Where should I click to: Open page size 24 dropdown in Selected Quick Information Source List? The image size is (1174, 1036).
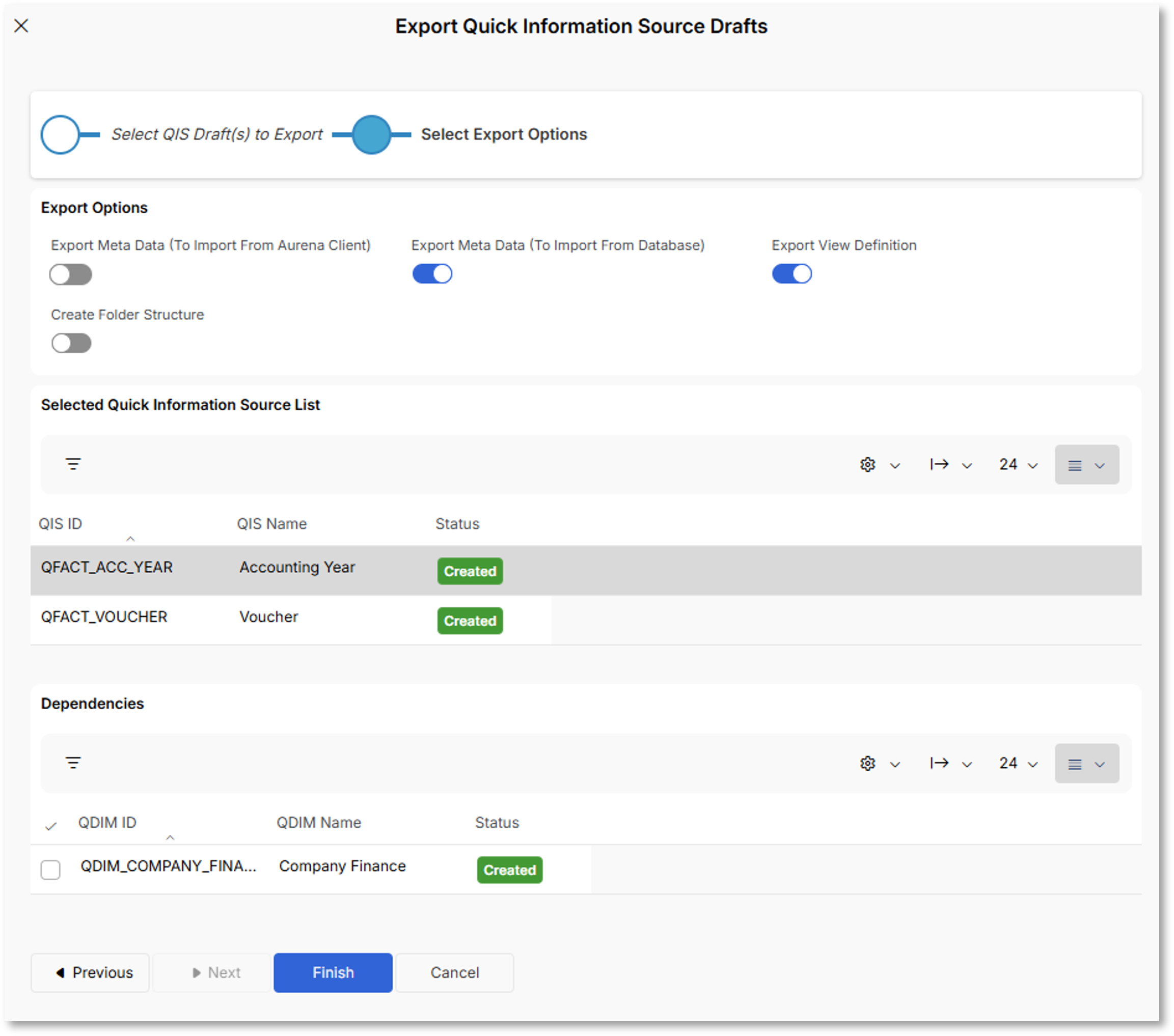[x=1018, y=464]
